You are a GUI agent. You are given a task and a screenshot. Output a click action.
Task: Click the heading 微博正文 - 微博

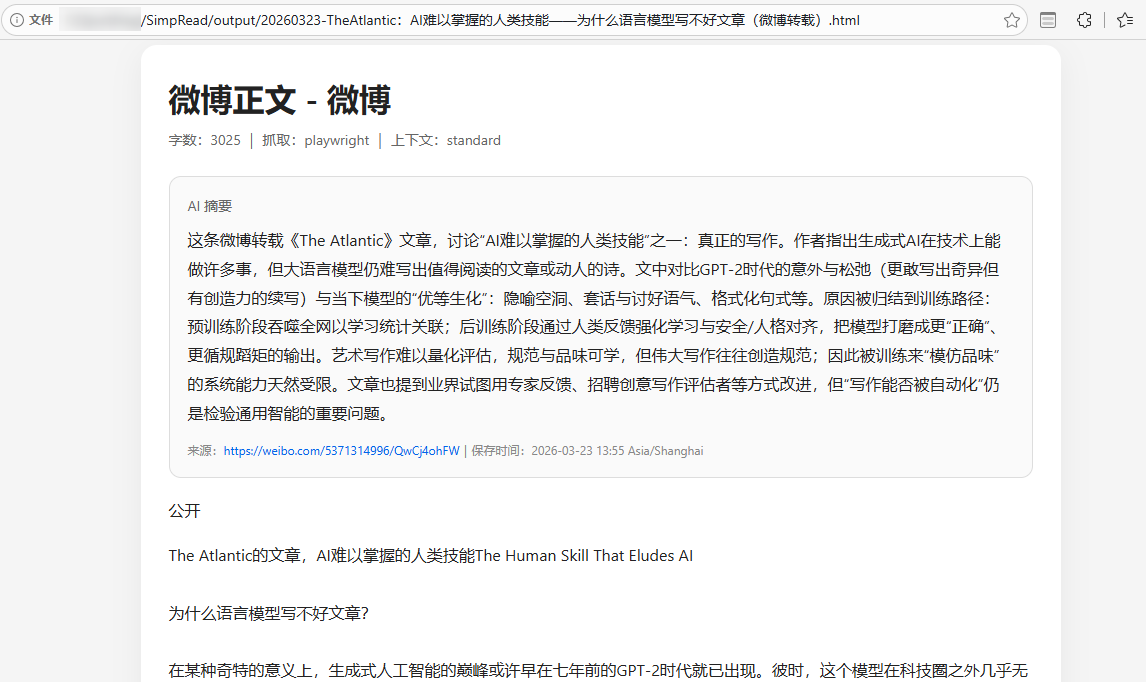point(279,100)
